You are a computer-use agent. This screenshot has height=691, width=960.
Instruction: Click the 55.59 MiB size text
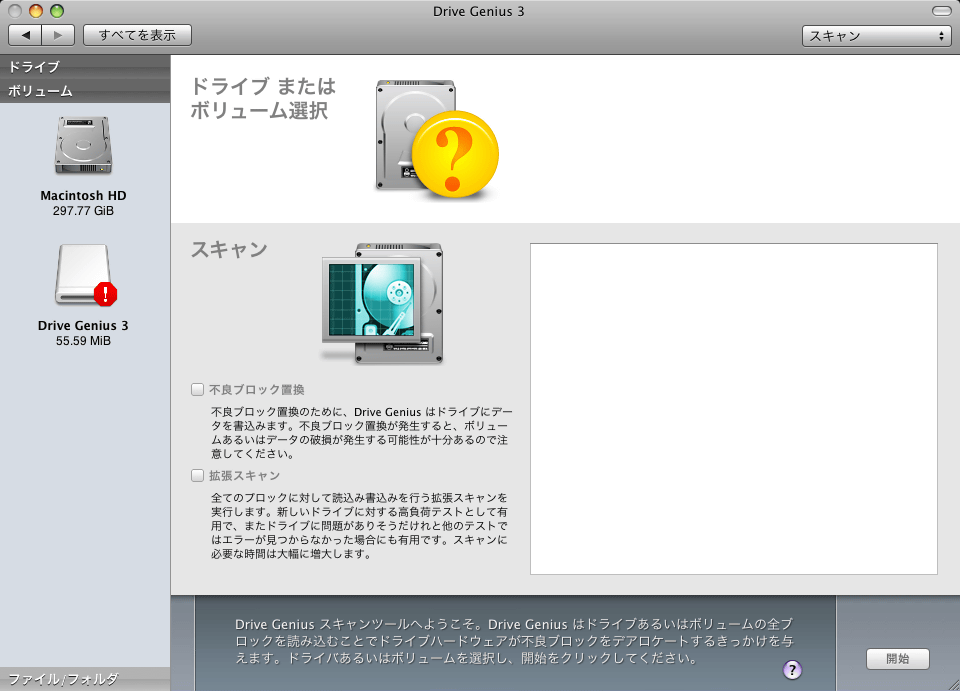coord(83,341)
